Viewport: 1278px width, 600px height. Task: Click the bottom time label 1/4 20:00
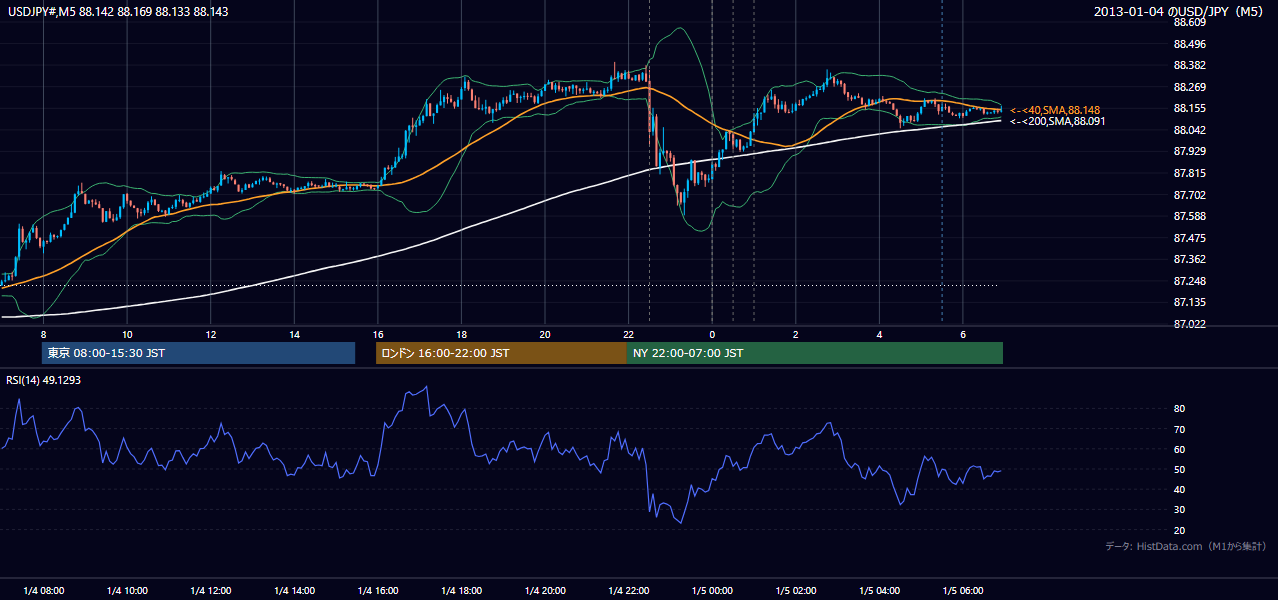click(x=545, y=590)
